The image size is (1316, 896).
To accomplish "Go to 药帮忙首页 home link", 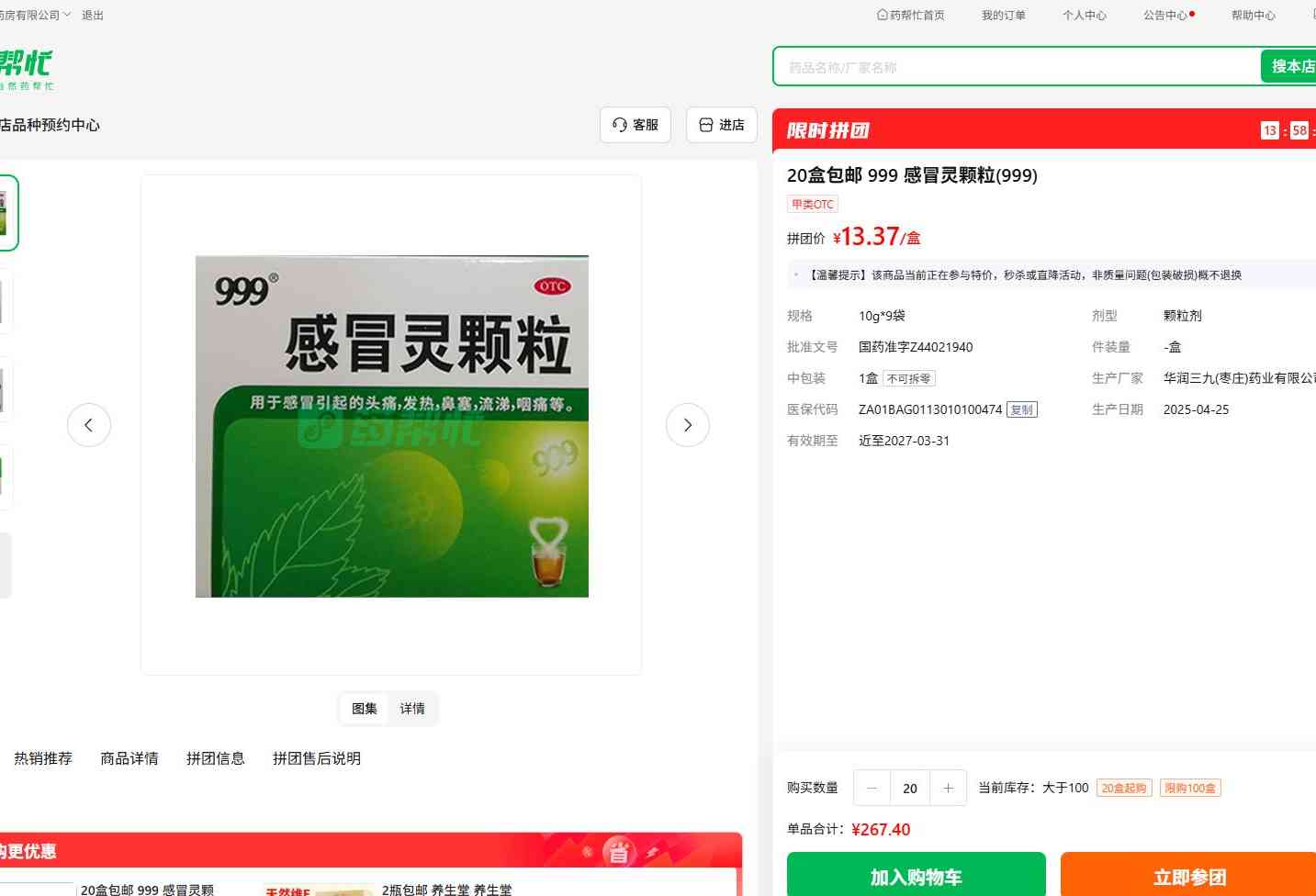I will pyautogui.click(x=911, y=16).
